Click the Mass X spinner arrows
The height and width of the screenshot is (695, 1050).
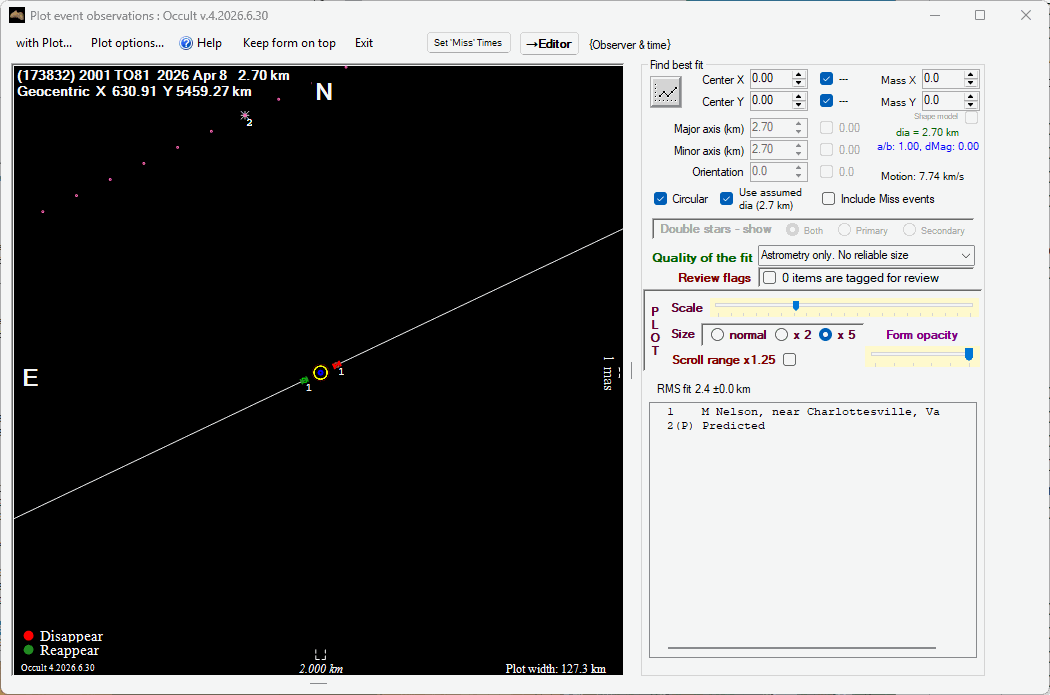coord(971,78)
